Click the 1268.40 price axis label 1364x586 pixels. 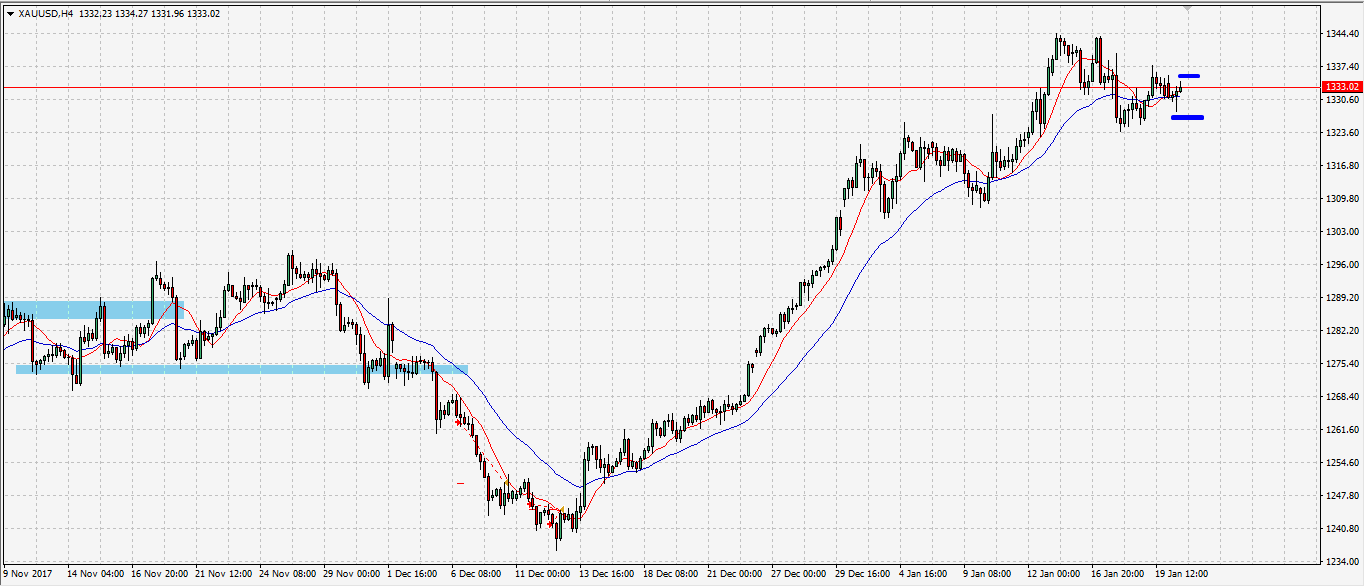(1340, 397)
